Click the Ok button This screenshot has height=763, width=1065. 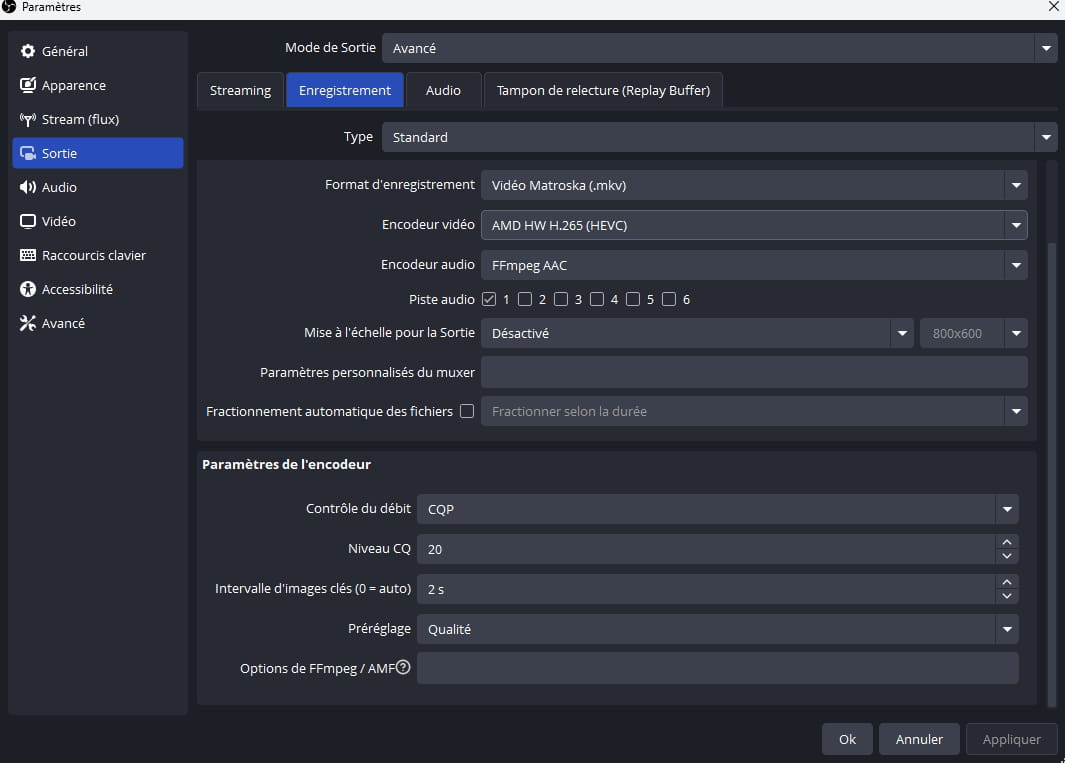coord(847,739)
